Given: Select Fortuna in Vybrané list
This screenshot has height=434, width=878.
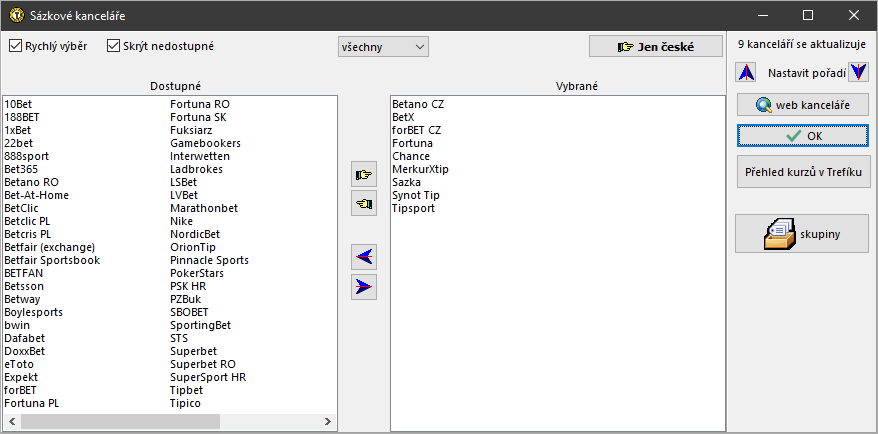Looking at the screenshot, I should pyautogui.click(x=412, y=143).
